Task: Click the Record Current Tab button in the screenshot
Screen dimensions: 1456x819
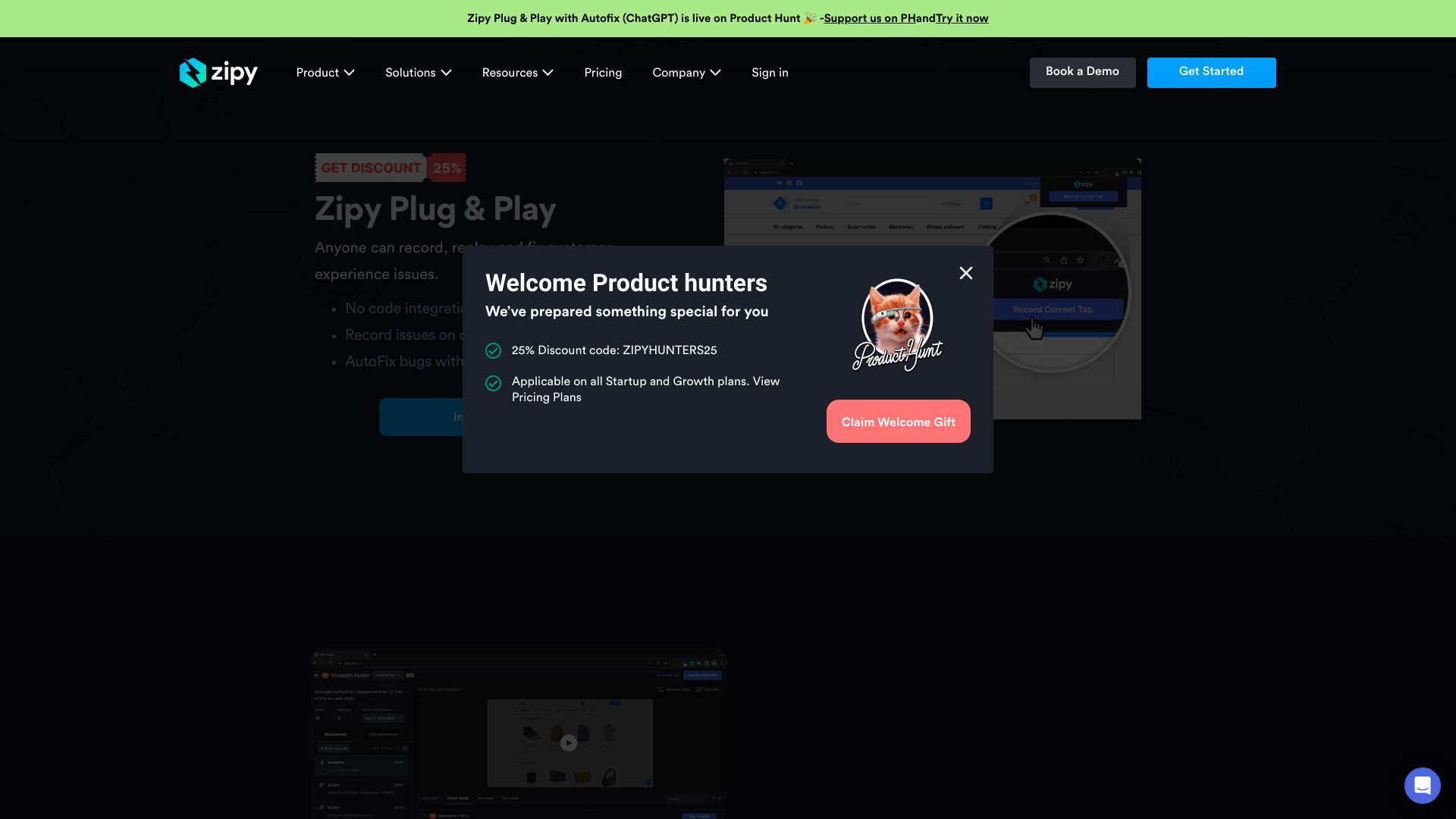Action: (1053, 309)
